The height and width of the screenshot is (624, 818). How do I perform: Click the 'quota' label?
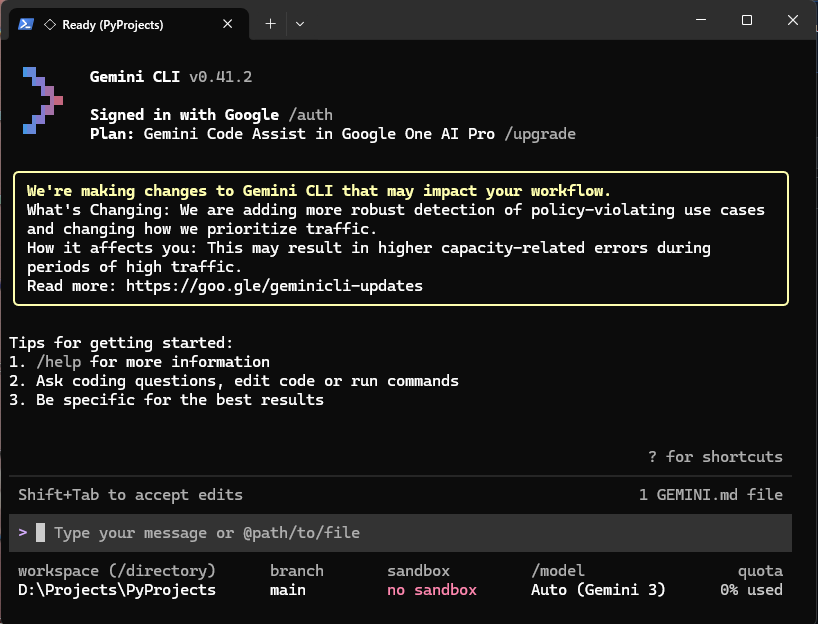point(760,571)
